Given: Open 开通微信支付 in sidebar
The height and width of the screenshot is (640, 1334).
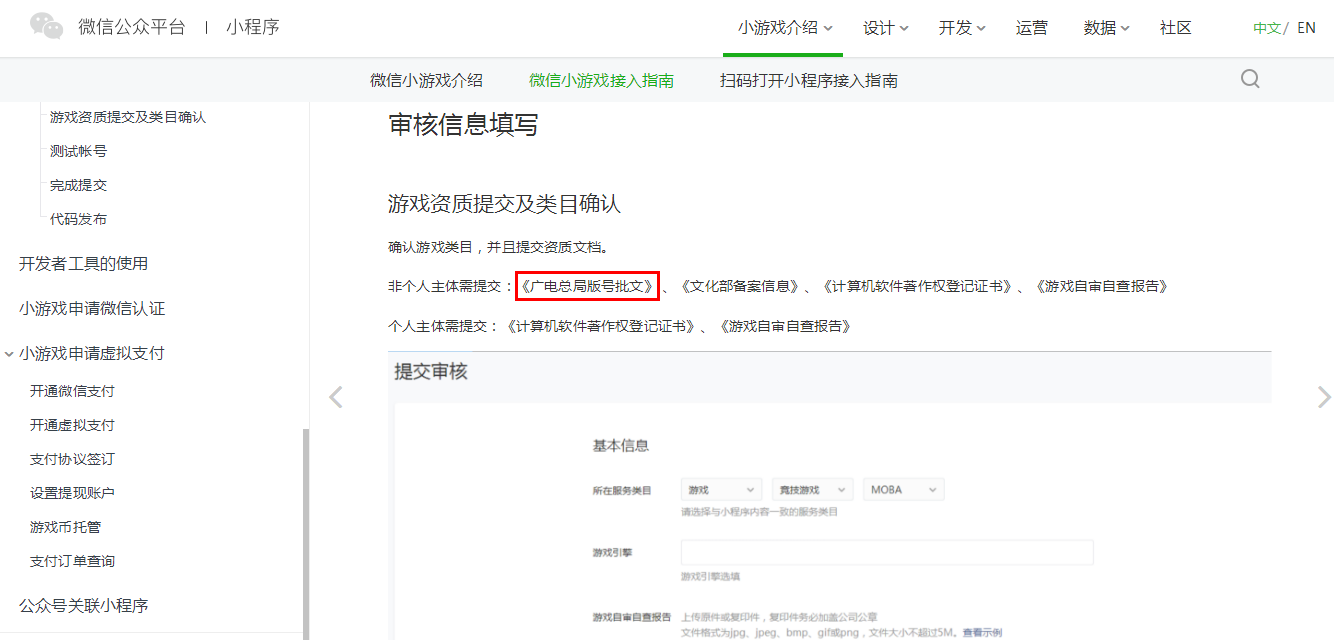Looking at the screenshot, I should pos(72,391).
